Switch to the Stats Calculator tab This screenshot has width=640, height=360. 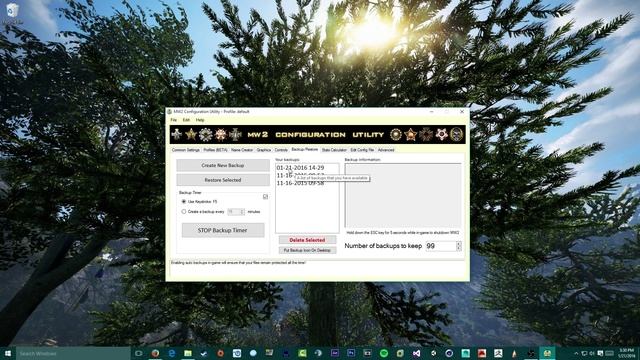334,150
